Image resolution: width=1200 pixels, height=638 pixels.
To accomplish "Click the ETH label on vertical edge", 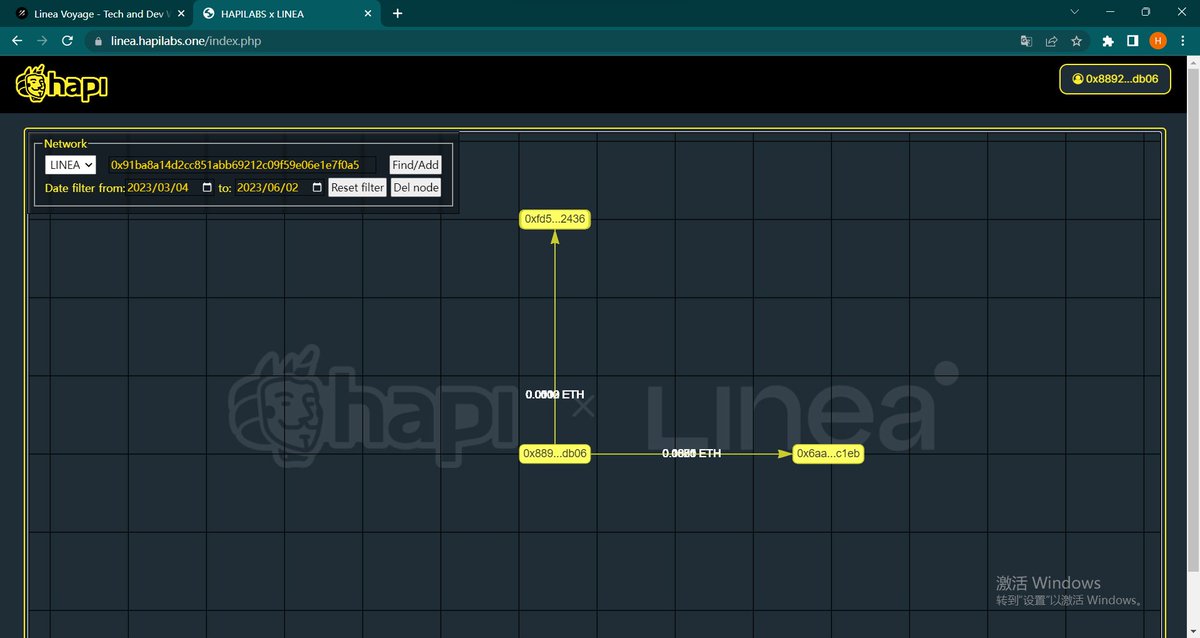I will coord(555,395).
